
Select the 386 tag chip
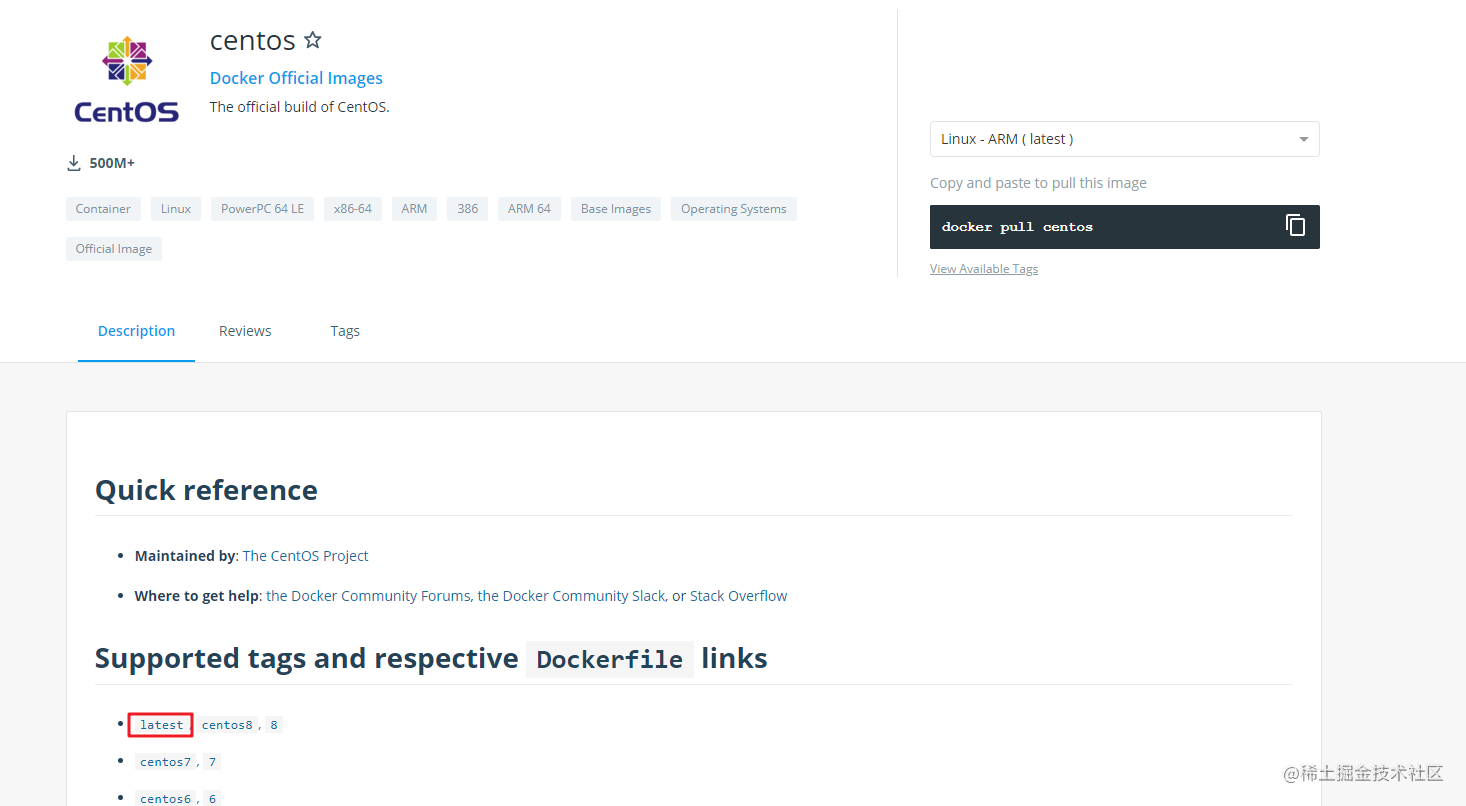click(x=467, y=209)
